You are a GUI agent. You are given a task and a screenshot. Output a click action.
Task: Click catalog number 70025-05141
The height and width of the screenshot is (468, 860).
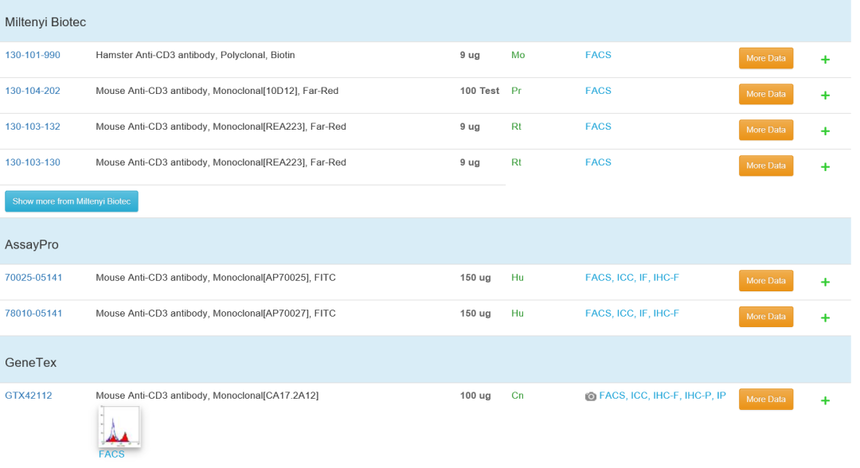click(x=33, y=278)
